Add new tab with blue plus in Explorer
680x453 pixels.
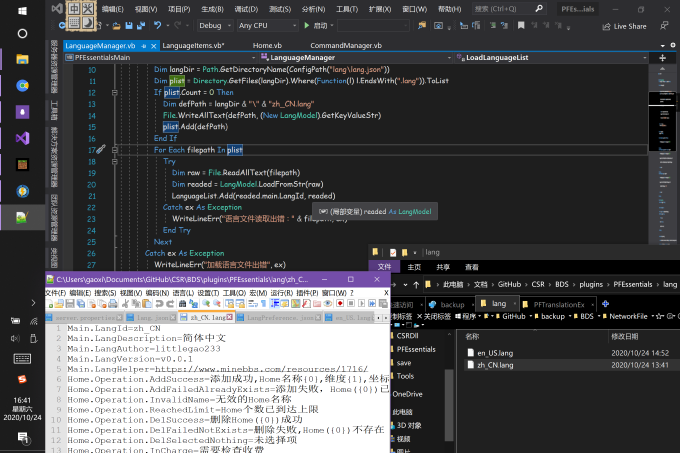click(x=605, y=304)
